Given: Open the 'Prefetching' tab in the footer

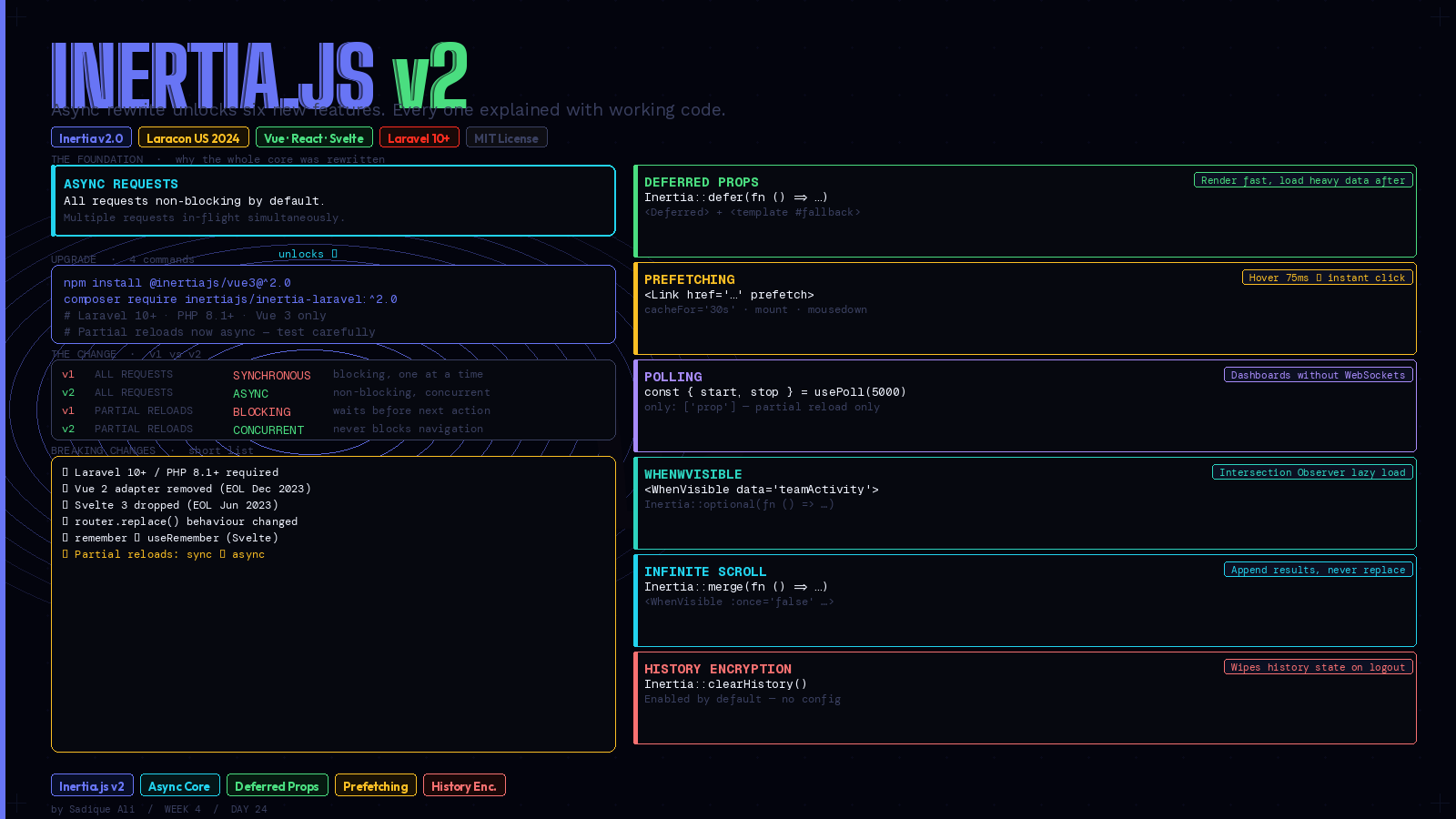Looking at the screenshot, I should (x=375, y=785).
